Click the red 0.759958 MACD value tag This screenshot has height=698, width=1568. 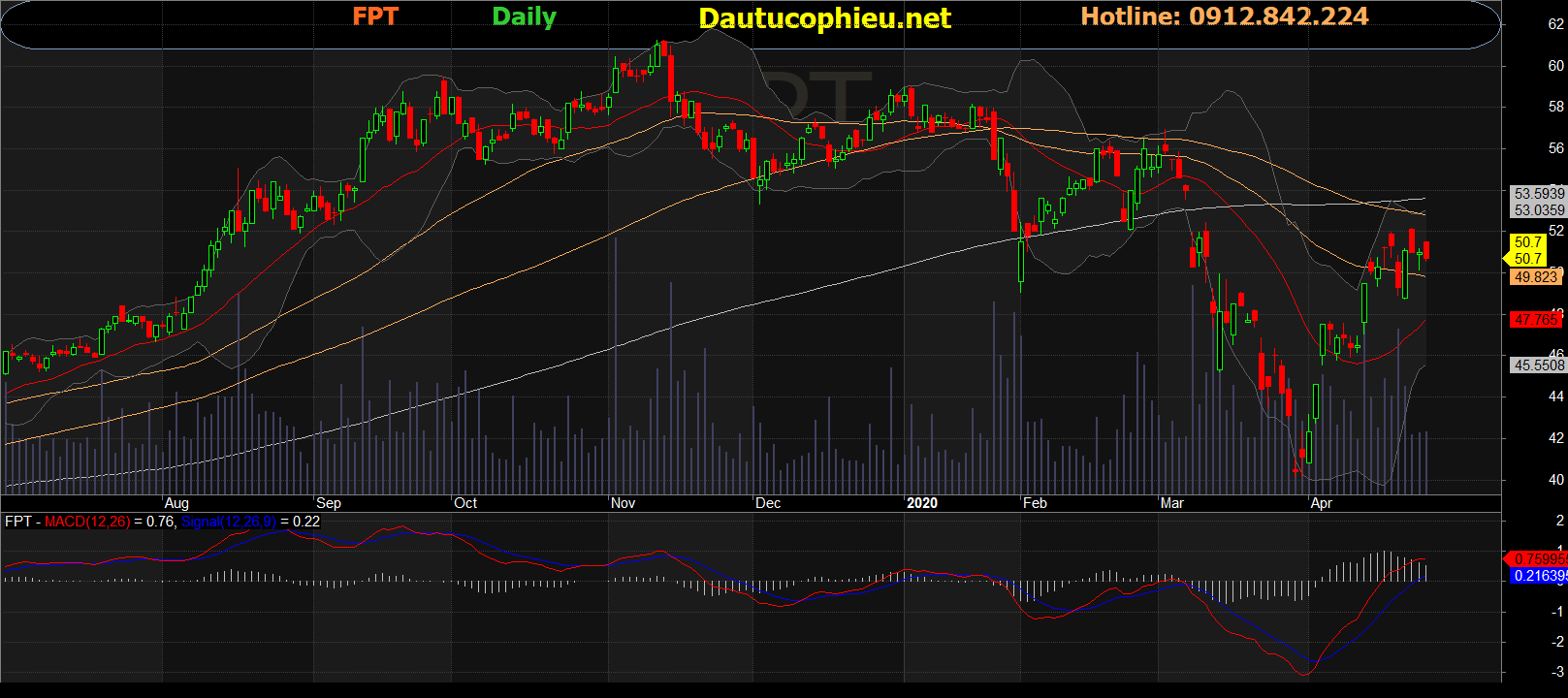pos(1539,559)
